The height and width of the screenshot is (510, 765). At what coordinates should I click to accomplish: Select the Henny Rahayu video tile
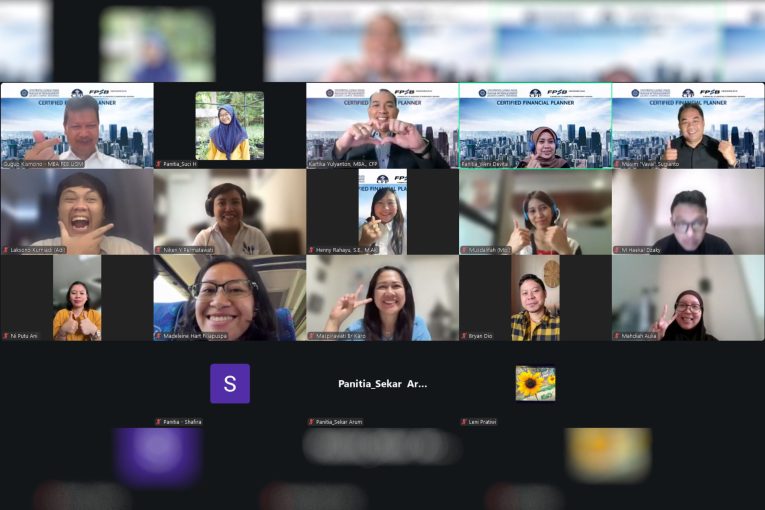coord(382,211)
